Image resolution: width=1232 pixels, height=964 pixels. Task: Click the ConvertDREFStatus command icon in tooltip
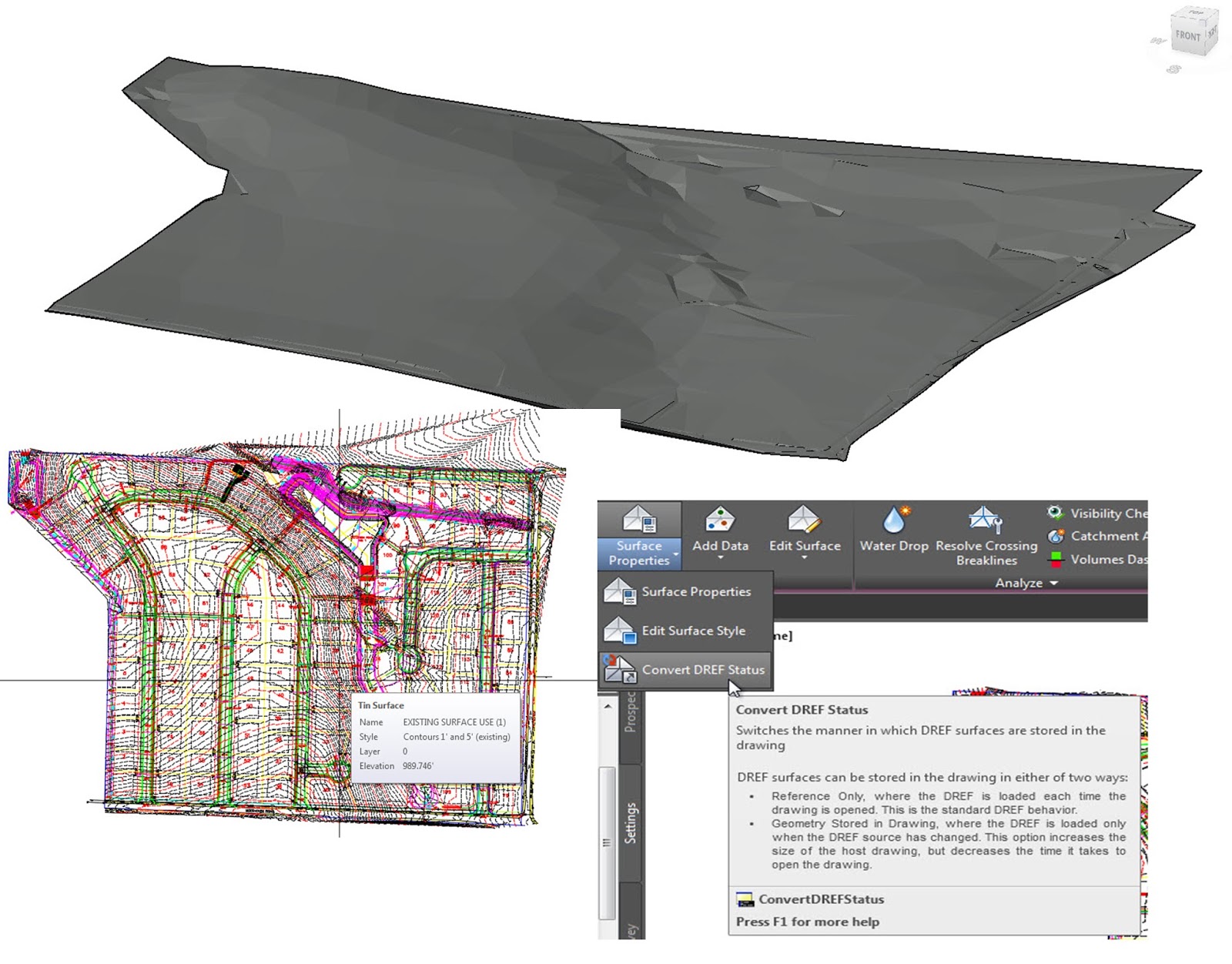(744, 899)
